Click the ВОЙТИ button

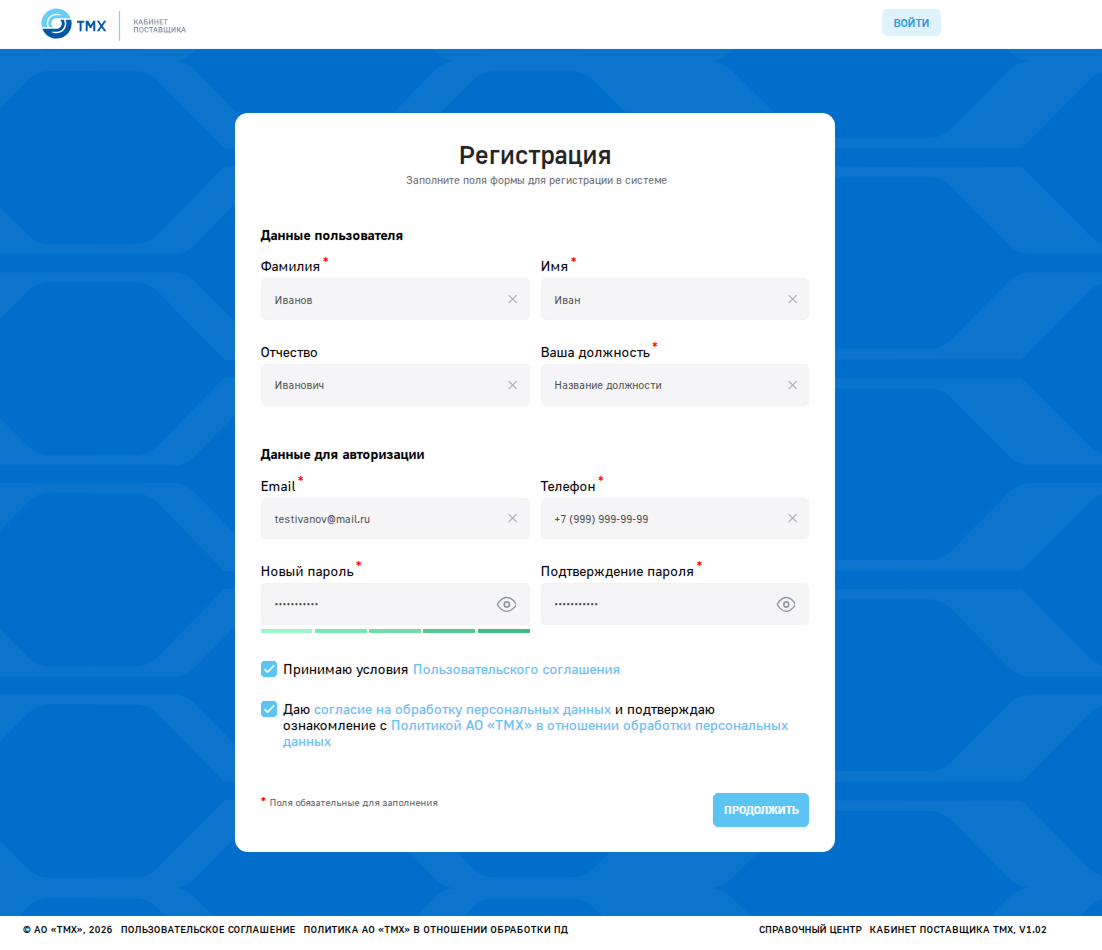[911, 23]
